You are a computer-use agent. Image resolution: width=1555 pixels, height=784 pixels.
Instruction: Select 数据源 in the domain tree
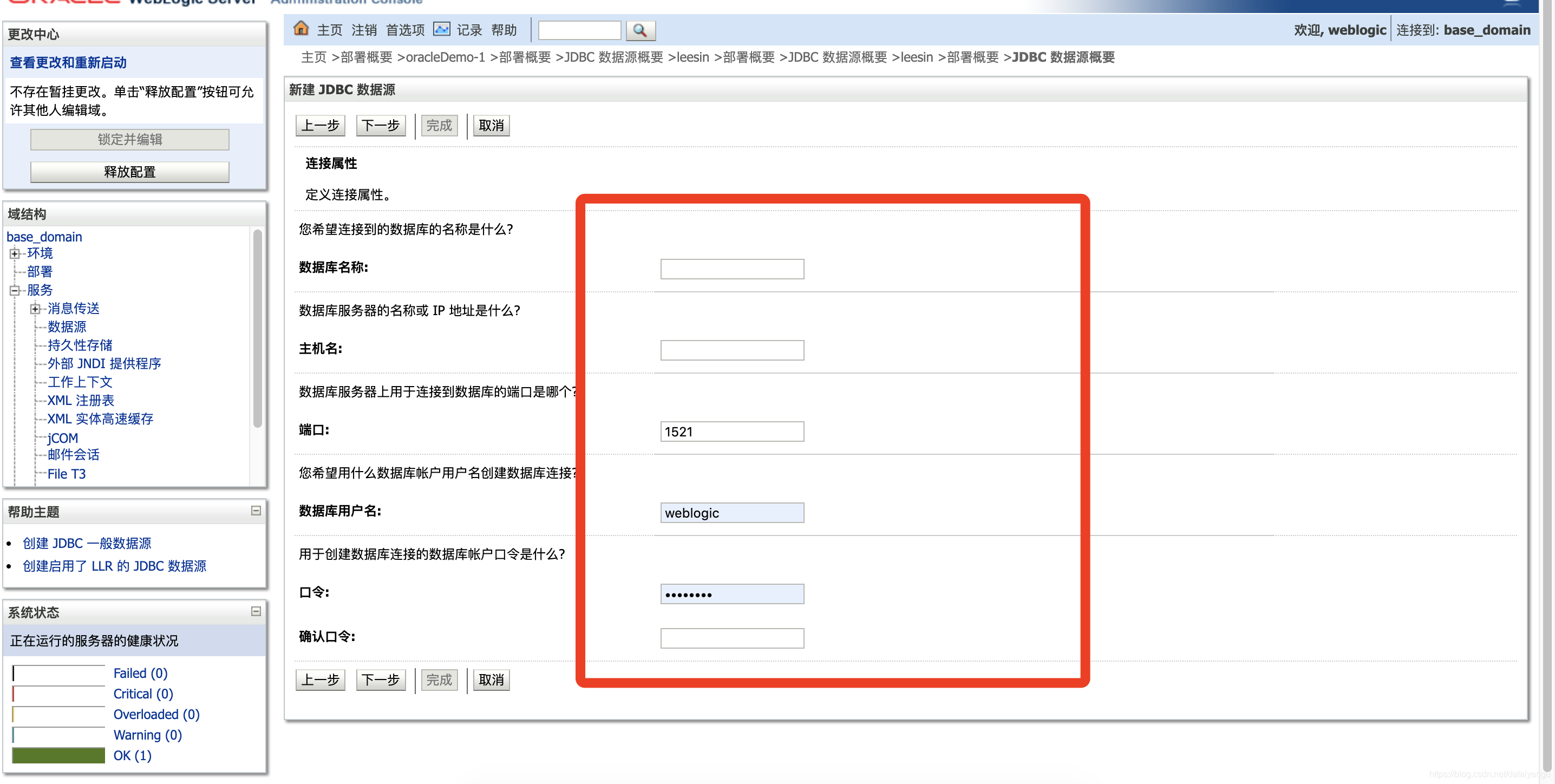click(67, 327)
